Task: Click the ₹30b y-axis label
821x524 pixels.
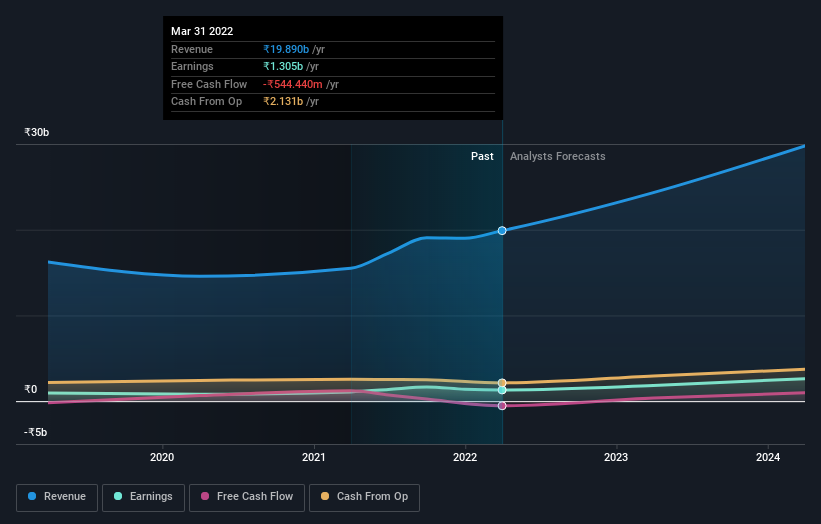Action: 37,132
